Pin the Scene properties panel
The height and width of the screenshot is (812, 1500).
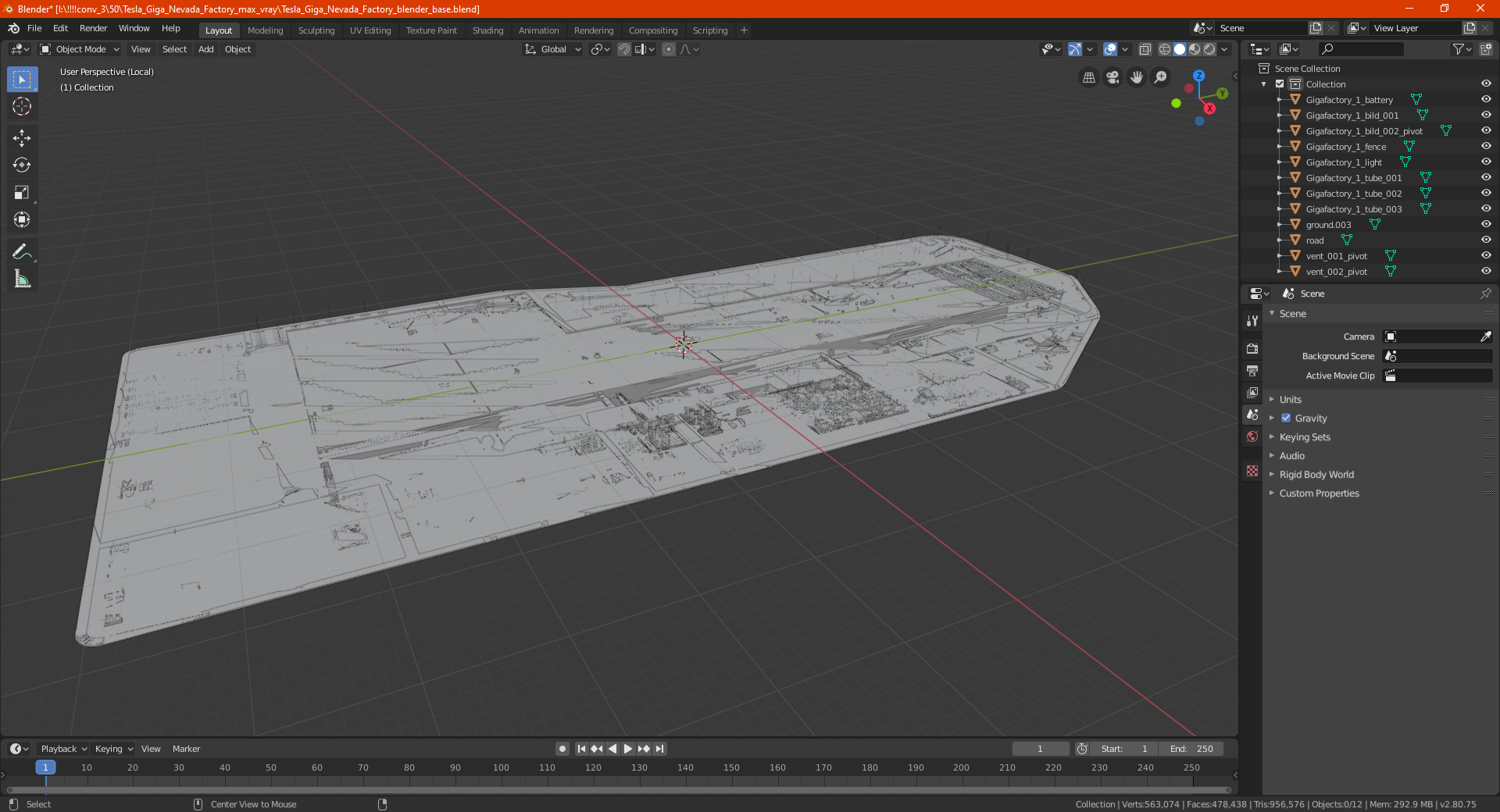[x=1485, y=294]
